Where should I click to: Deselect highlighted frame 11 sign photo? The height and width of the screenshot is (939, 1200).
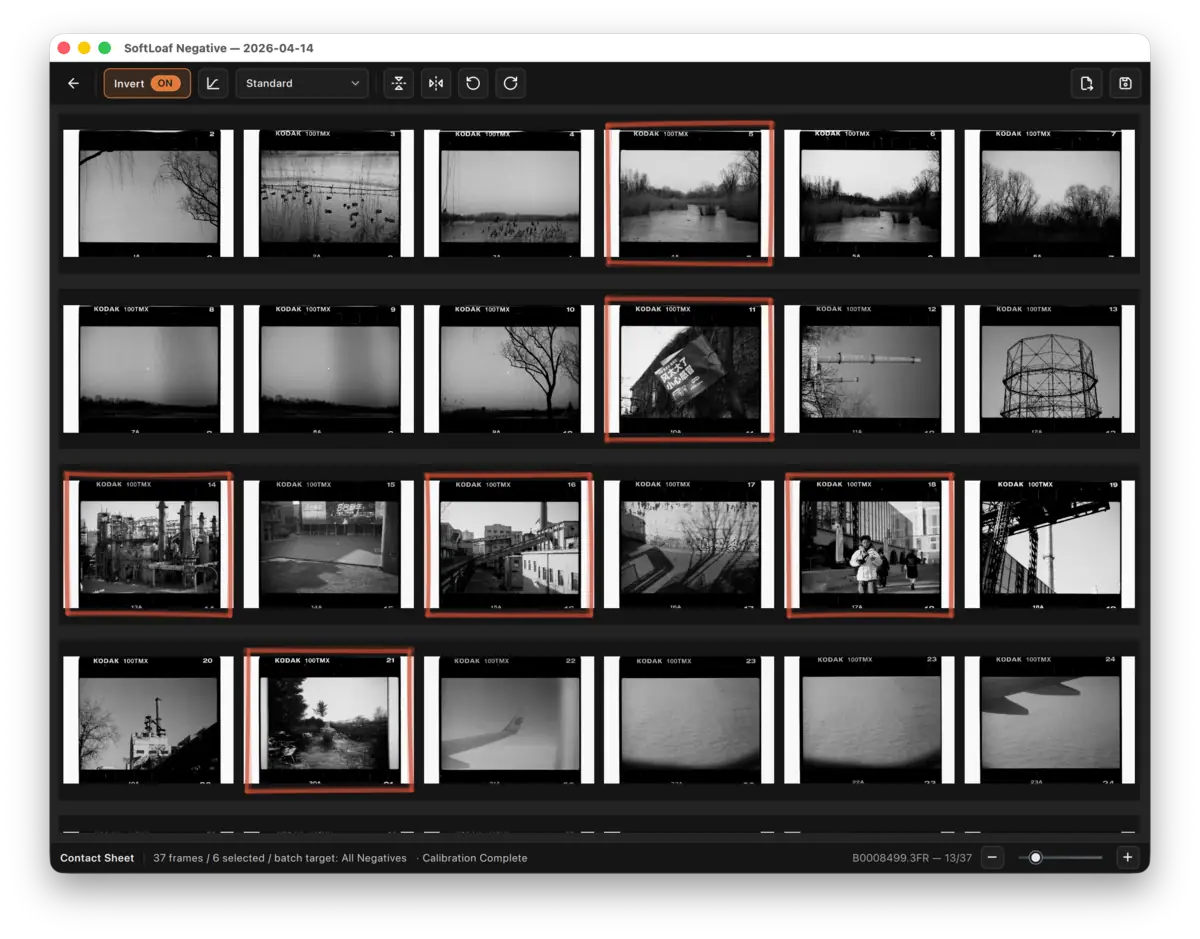tap(689, 368)
